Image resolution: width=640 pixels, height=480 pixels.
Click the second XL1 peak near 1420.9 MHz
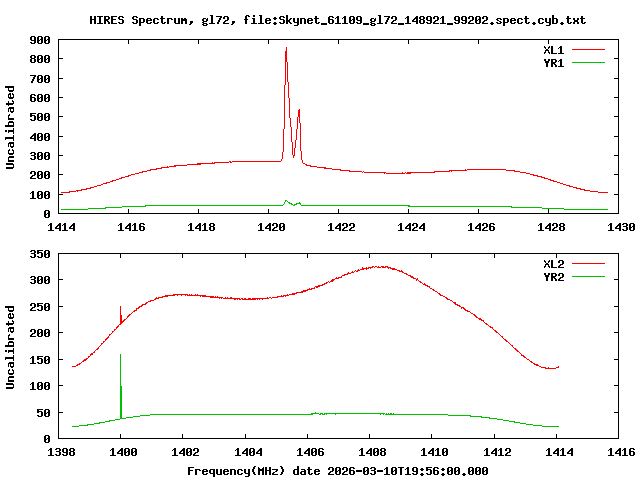pyautogui.click(x=299, y=111)
